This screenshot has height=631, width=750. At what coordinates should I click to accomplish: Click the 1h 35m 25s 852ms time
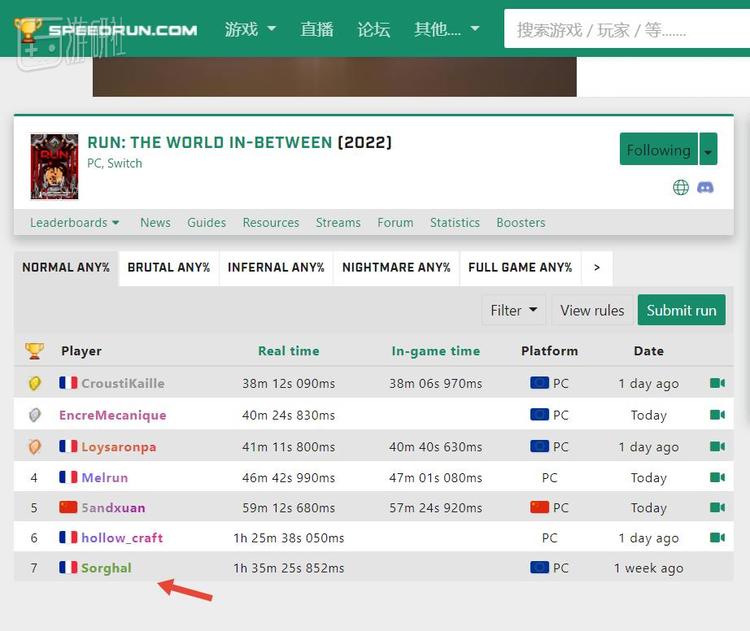pyautogui.click(x=288, y=568)
